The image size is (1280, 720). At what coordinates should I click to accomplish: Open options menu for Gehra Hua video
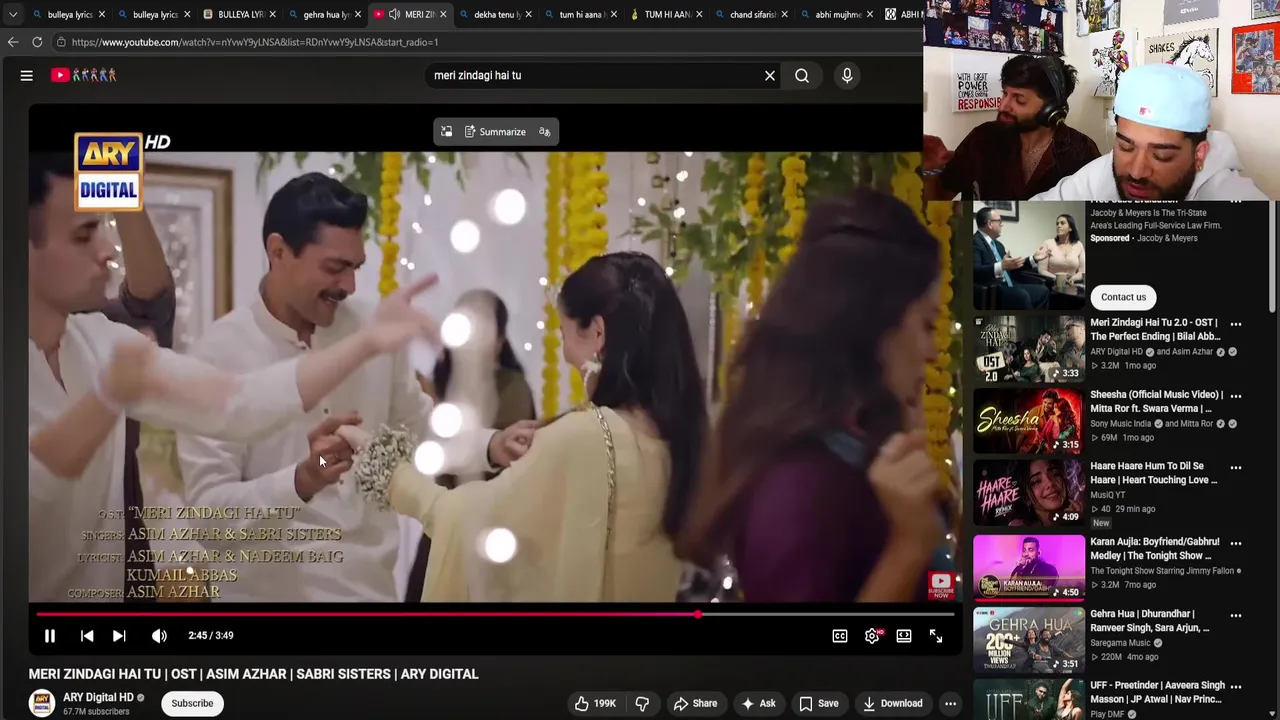coord(1236,615)
